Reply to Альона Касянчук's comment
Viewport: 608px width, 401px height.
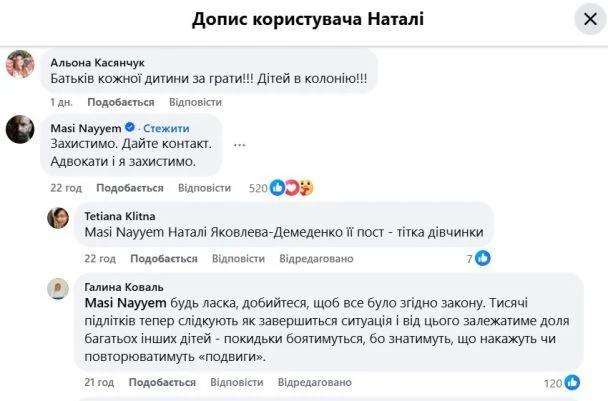[195, 102]
